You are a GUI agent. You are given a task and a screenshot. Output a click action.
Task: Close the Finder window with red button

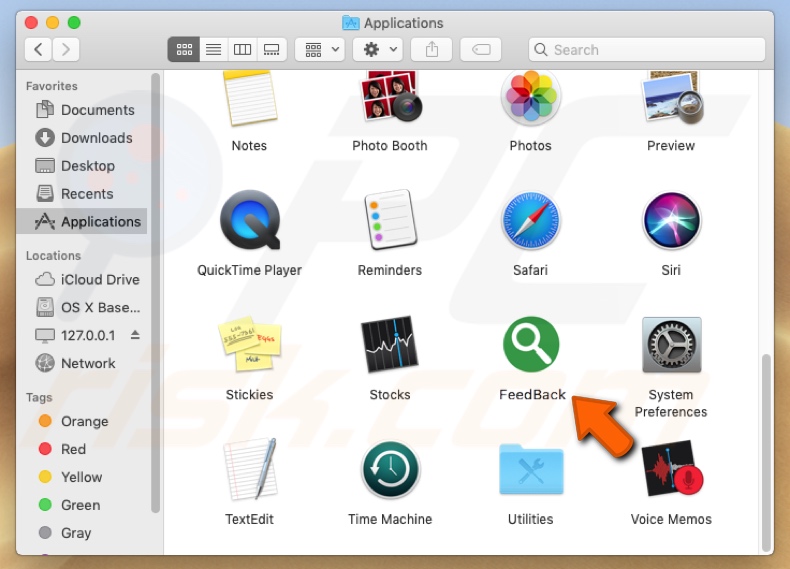point(31,23)
